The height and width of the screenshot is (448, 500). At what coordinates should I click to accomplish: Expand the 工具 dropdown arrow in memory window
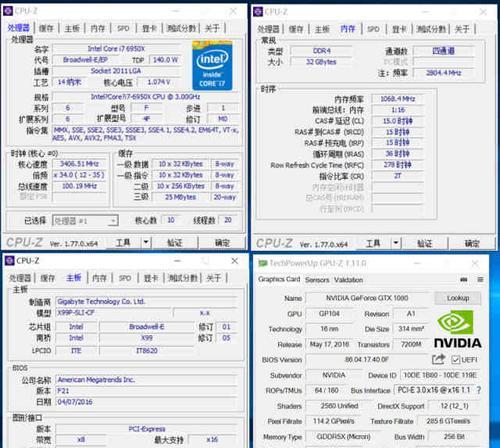click(x=396, y=243)
